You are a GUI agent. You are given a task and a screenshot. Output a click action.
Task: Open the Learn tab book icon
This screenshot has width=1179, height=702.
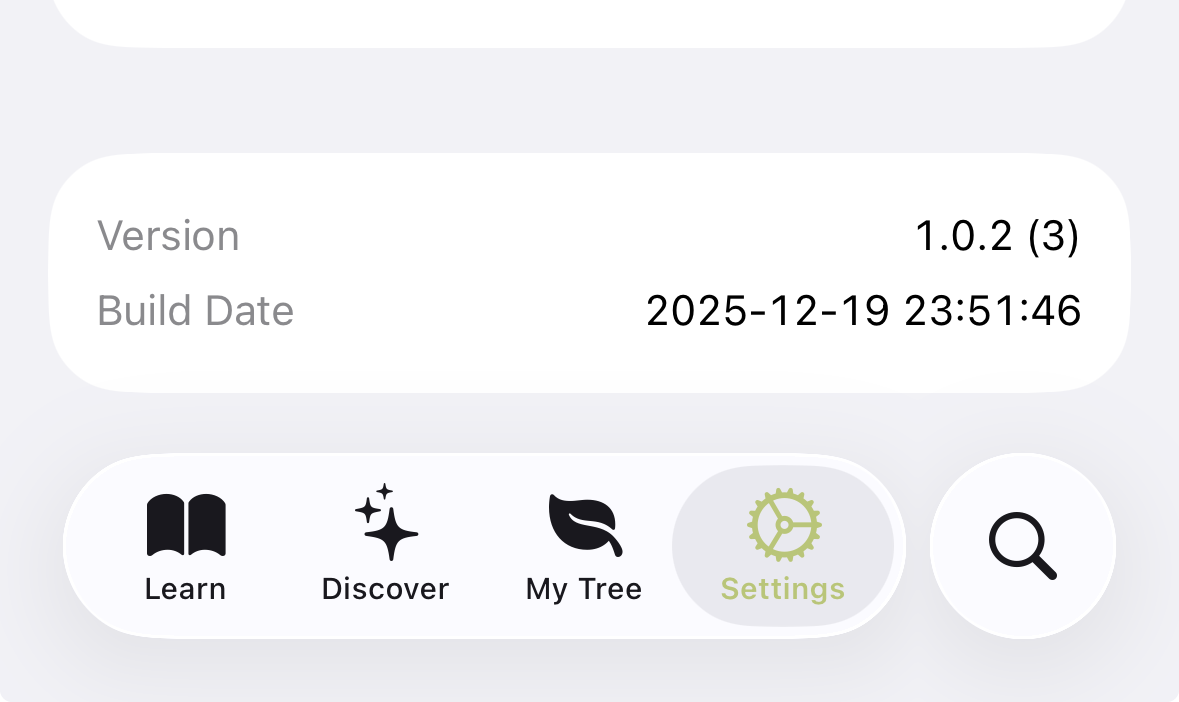[186, 525]
